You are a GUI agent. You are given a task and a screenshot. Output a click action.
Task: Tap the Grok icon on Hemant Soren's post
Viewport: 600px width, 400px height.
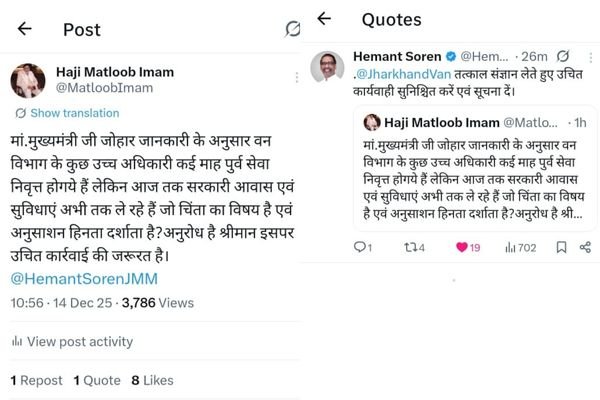(564, 54)
